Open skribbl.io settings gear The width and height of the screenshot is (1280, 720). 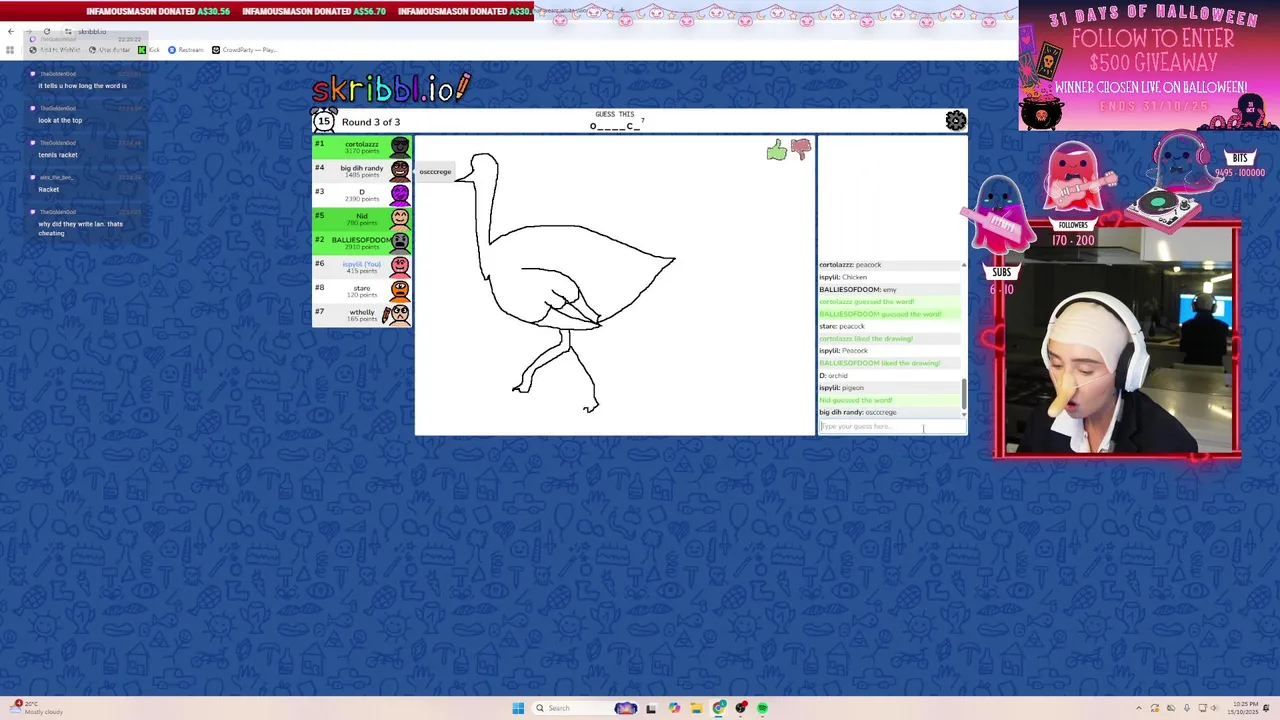coord(956,121)
